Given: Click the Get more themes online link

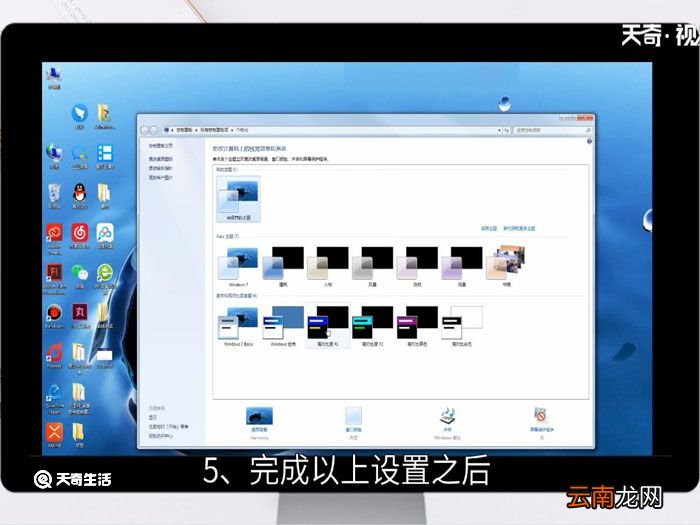Looking at the screenshot, I should coord(519,228).
